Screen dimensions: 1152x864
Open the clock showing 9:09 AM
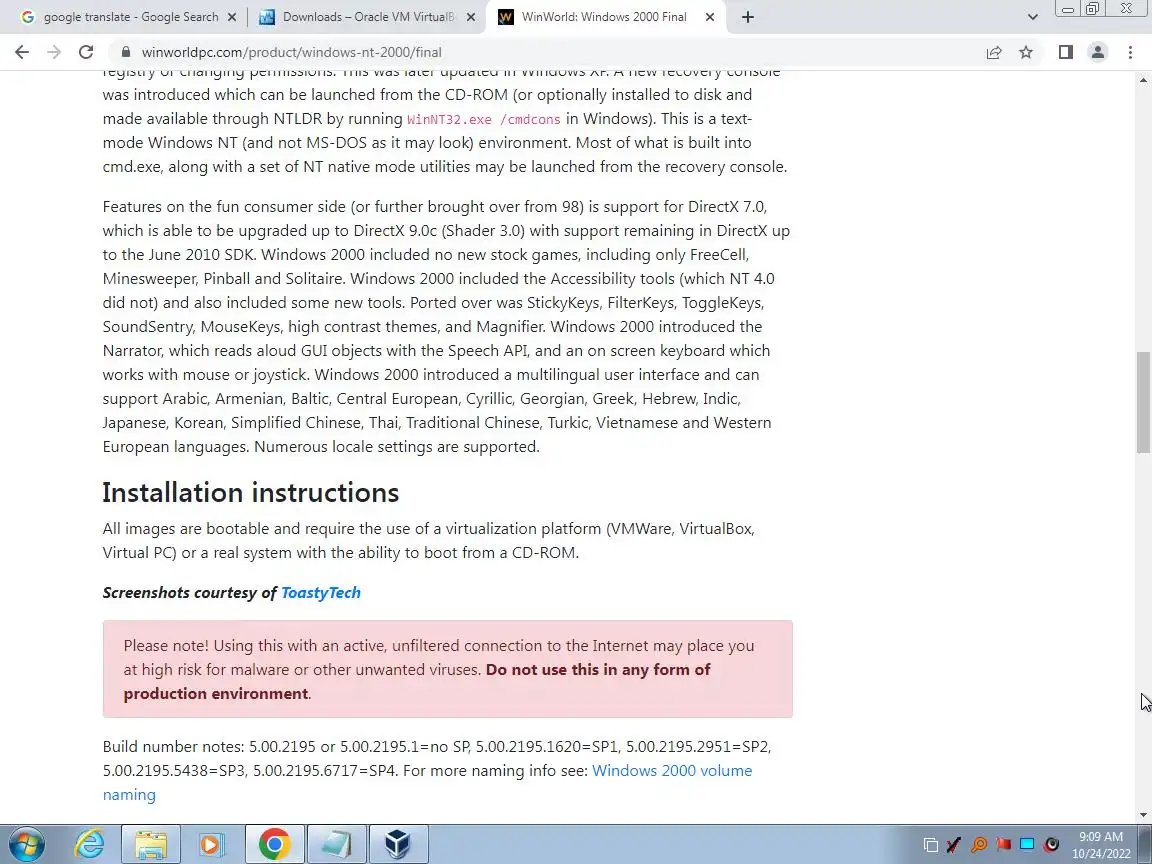[1101, 845]
